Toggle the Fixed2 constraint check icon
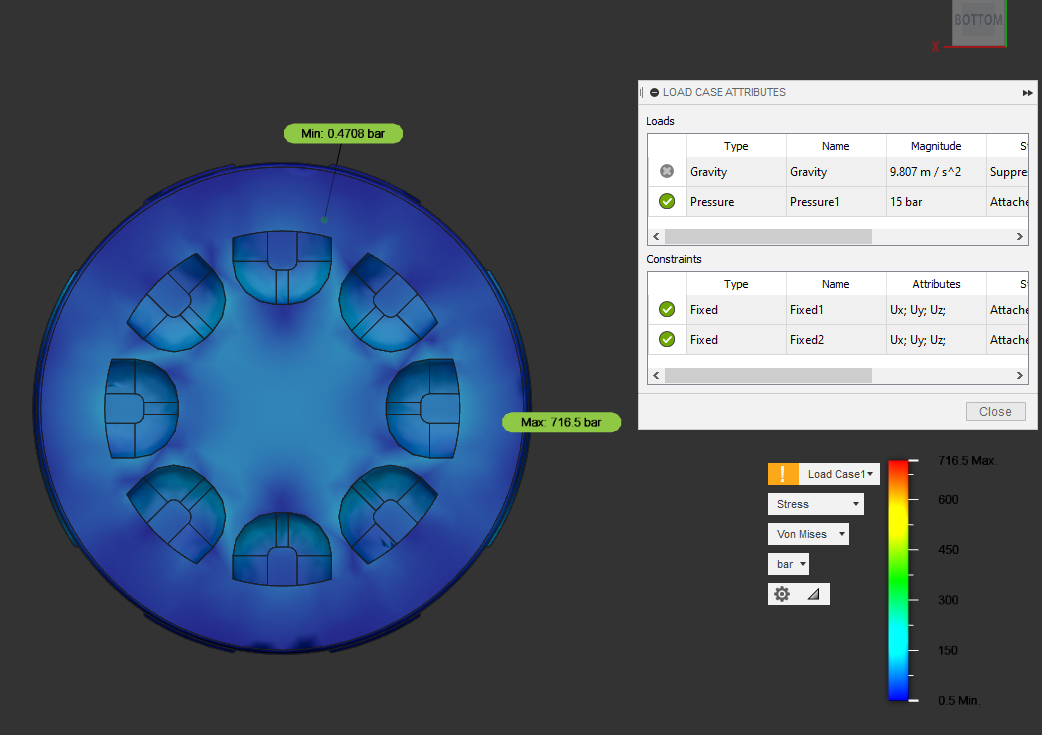The height and width of the screenshot is (735, 1042). (x=667, y=340)
